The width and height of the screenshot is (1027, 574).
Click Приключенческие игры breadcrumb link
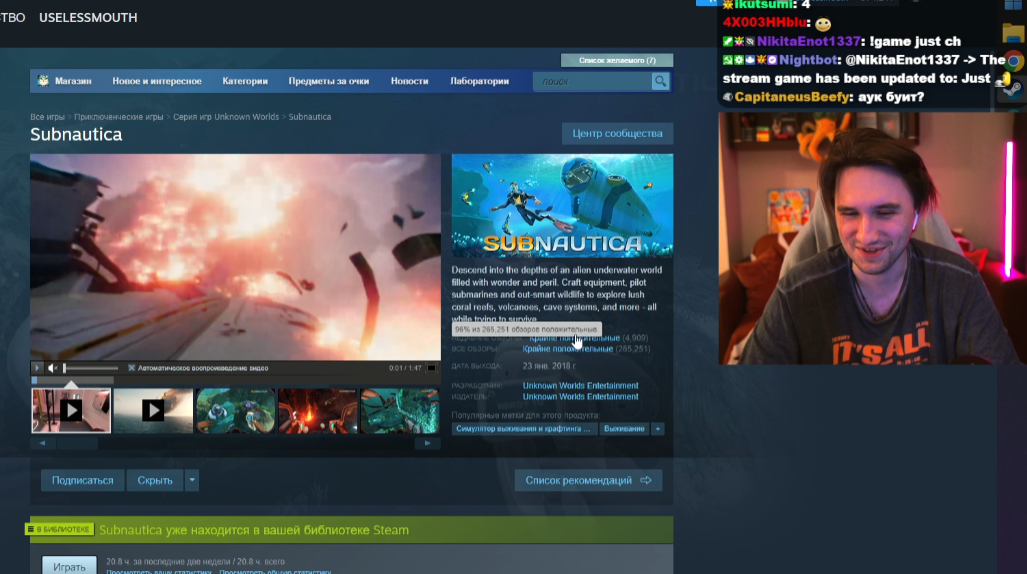[119, 117]
